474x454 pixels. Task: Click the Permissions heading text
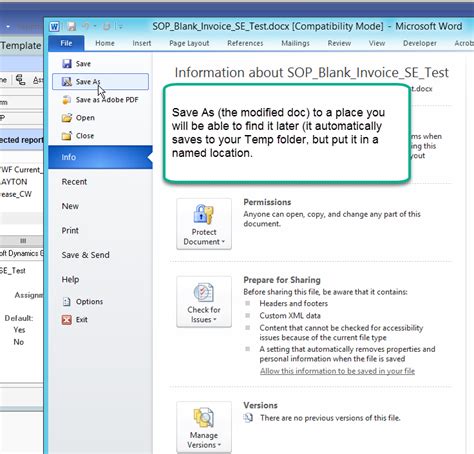pyautogui.click(x=267, y=202)
